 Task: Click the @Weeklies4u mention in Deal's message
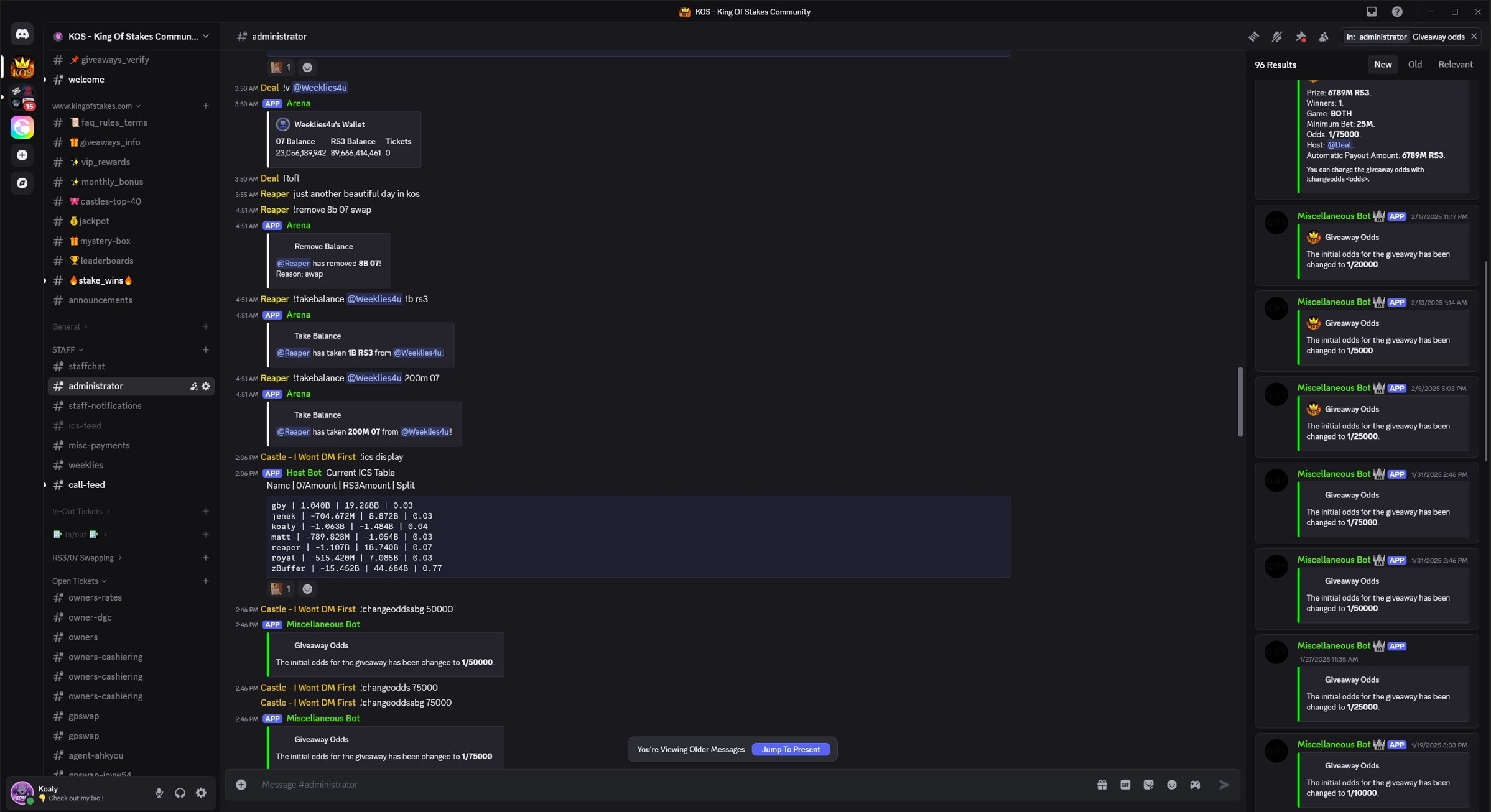coord(320,88)
